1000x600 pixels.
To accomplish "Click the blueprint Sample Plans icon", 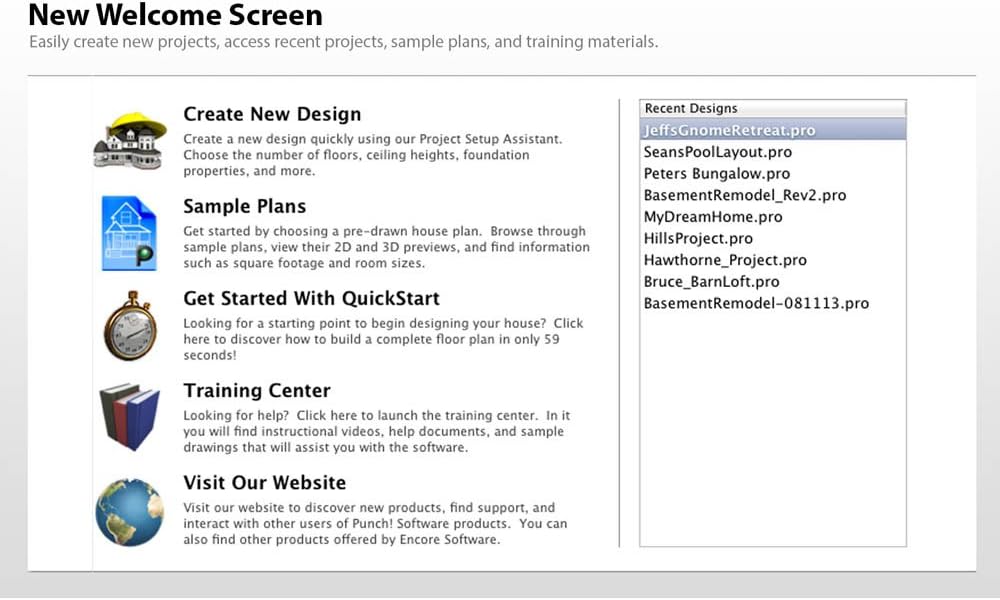I will tap(129, 234).
